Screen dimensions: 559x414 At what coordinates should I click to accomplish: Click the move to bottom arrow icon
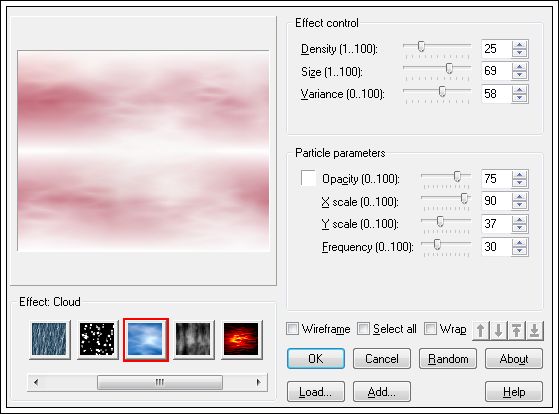pyautogui.click(x=534, y=331)
